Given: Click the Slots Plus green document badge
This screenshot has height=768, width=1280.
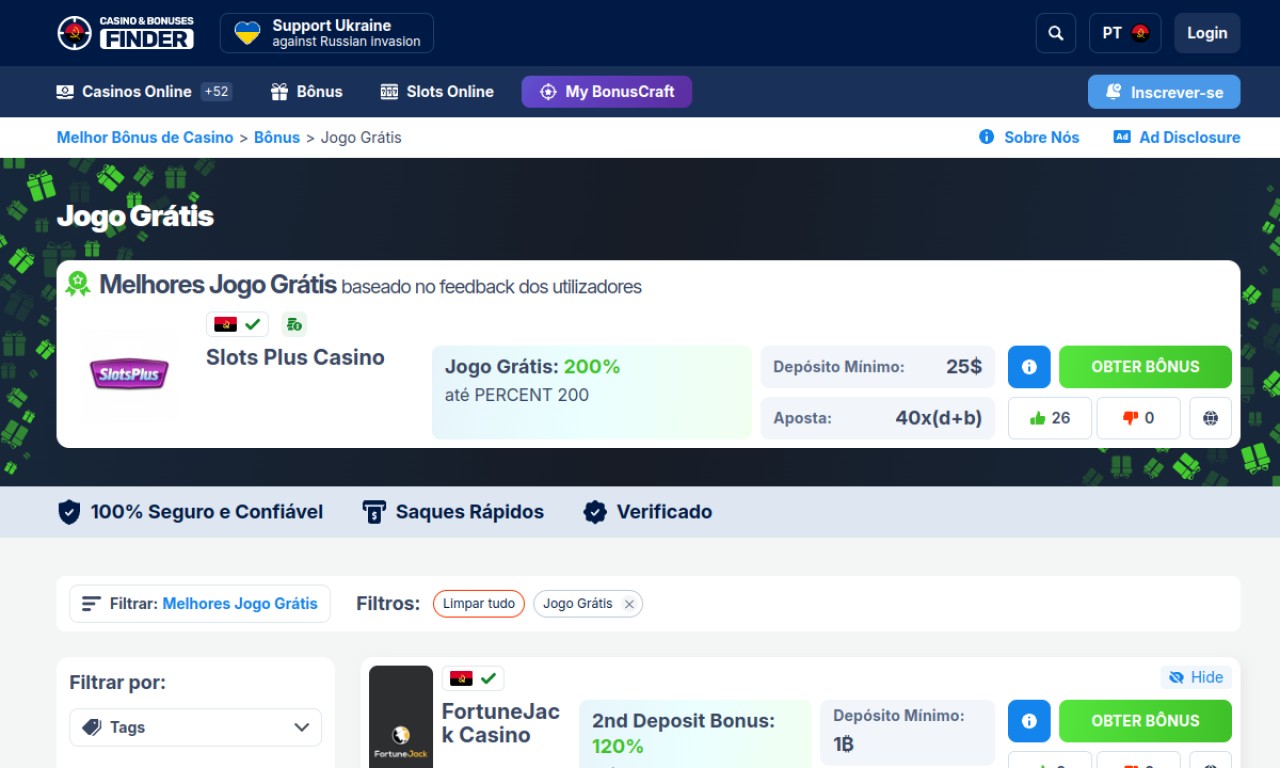Looking at the screenshot, I should tap(294, 324).
